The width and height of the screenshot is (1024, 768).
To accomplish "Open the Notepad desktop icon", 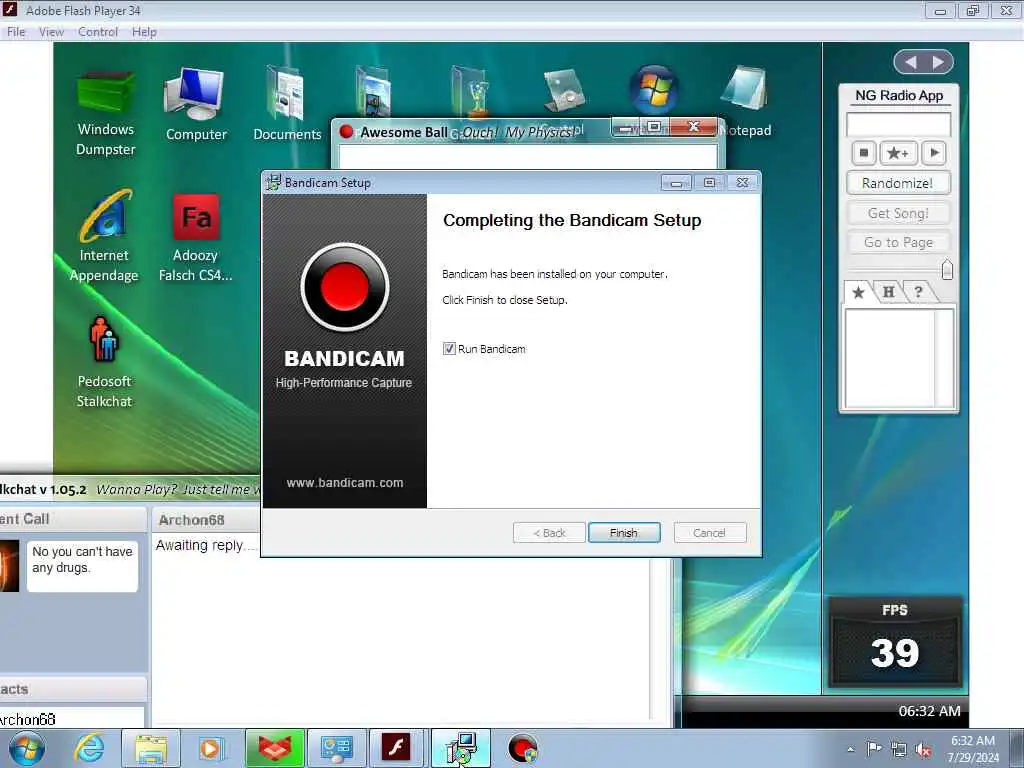I will coord(744,101).
